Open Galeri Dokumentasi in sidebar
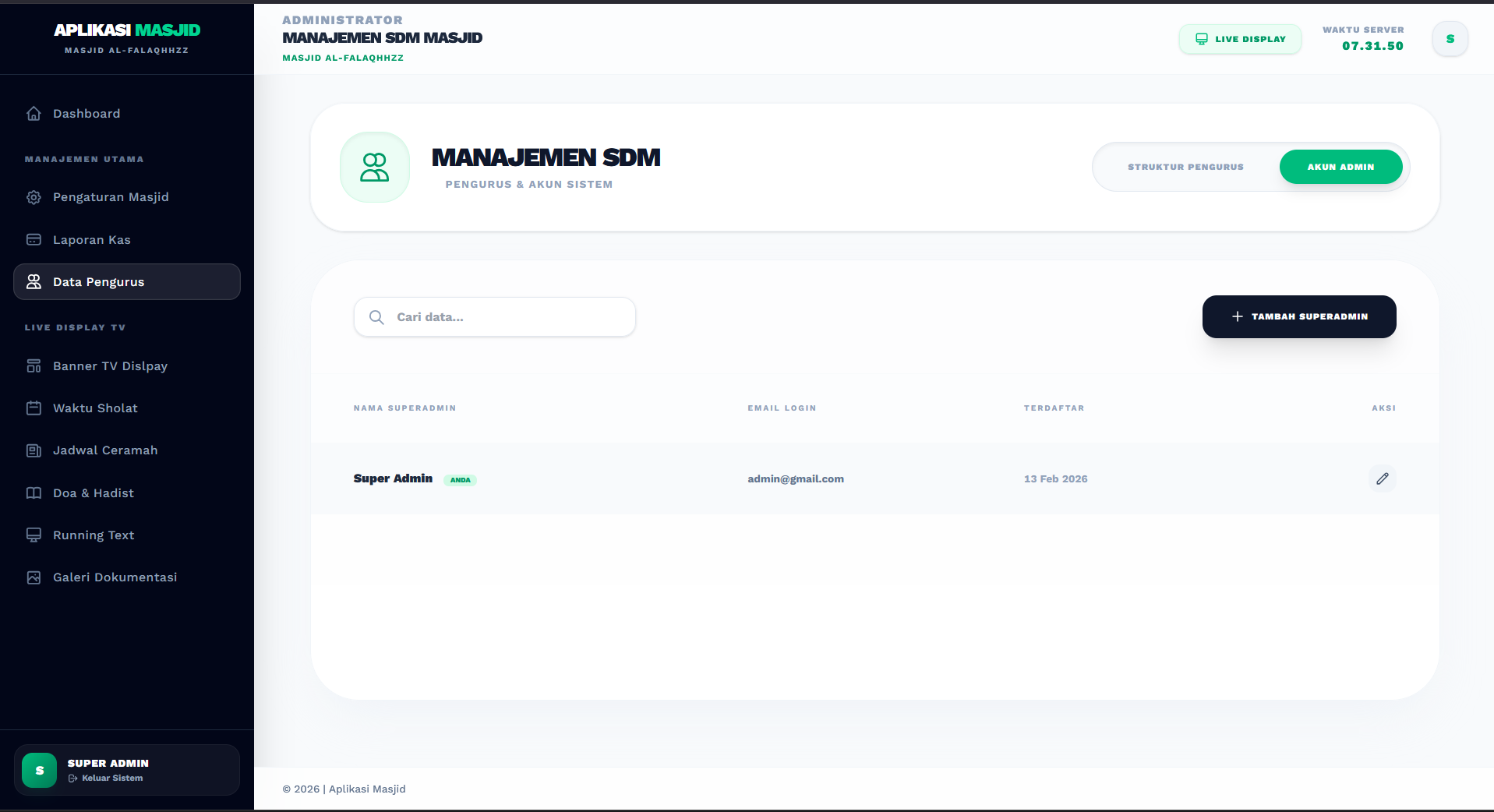The image size is (1494, 812). (x=127, y=577)
